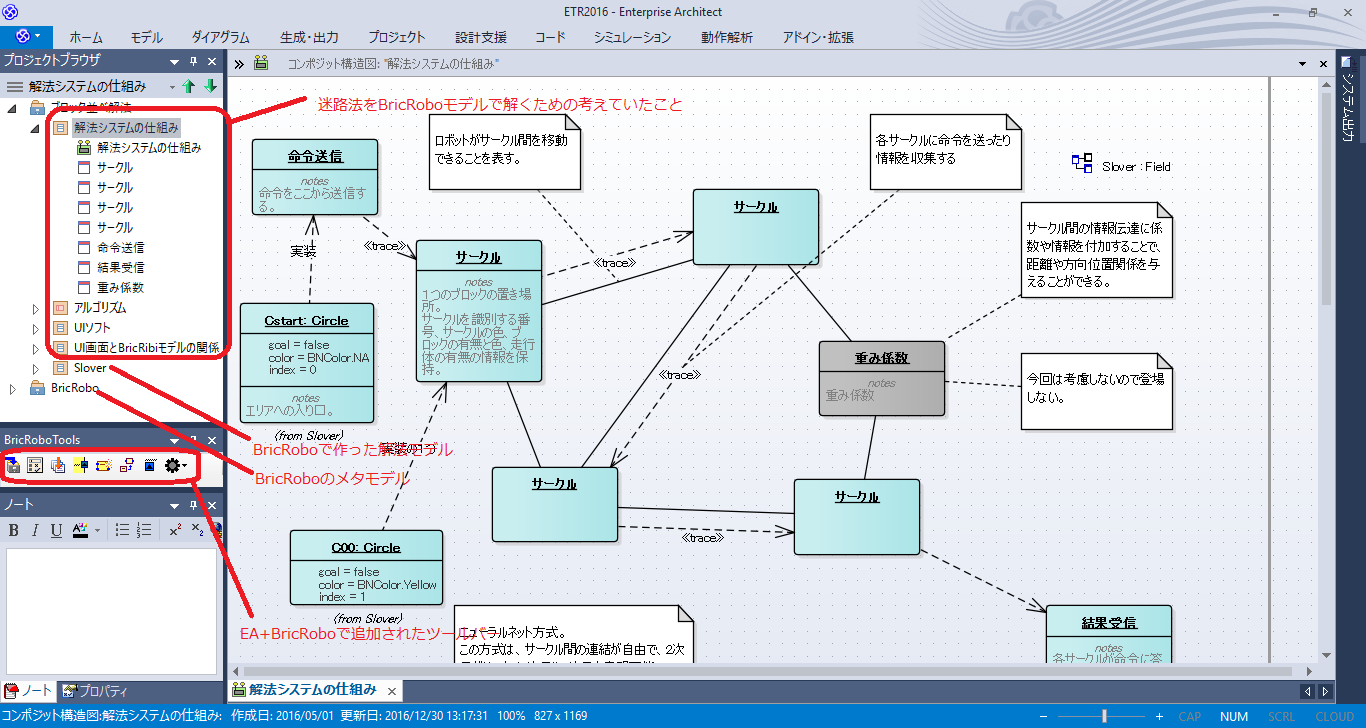Collapse the 解法システムの仕組み package node

coord(36,128)
